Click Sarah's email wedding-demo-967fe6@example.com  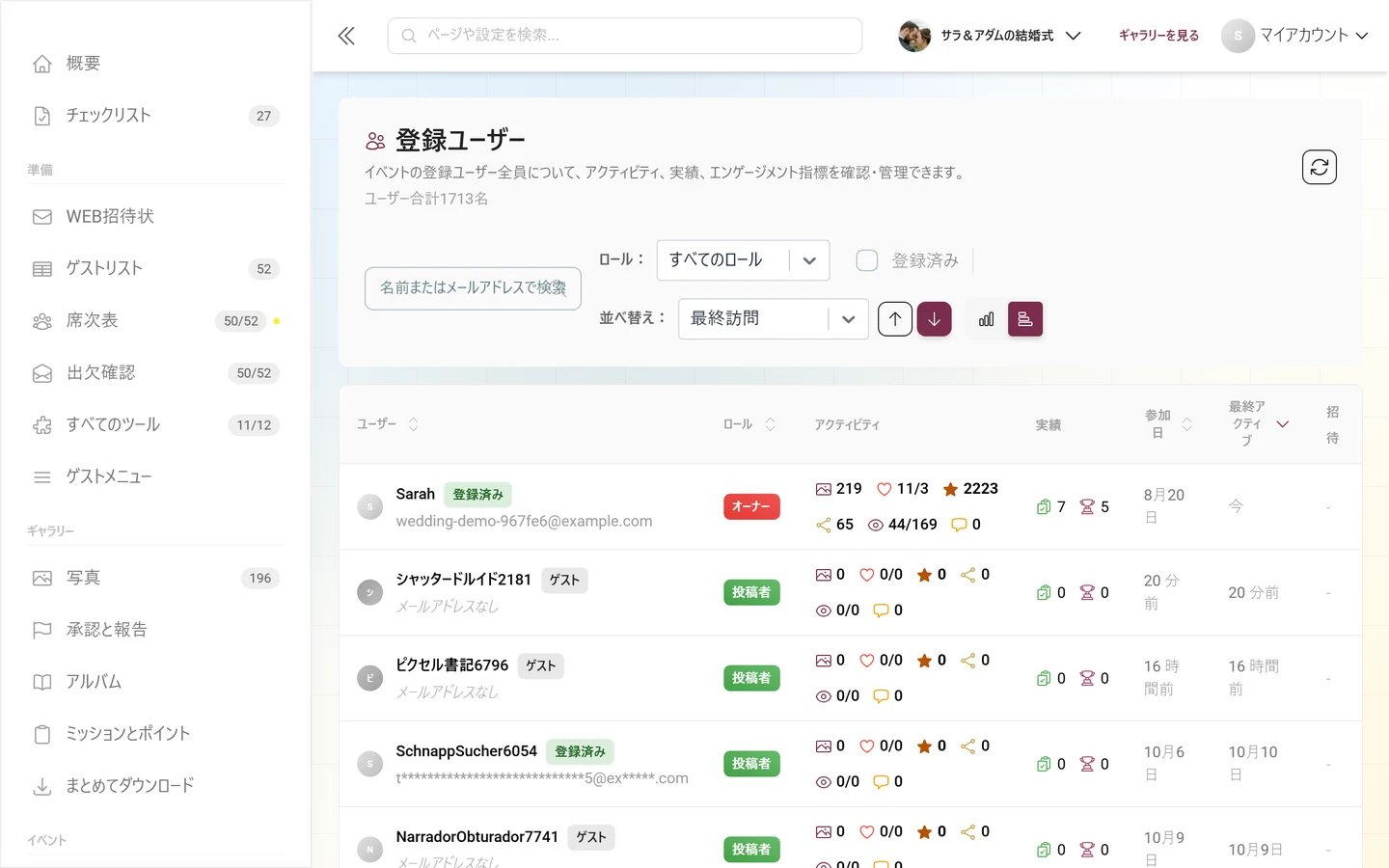[524, 522]
